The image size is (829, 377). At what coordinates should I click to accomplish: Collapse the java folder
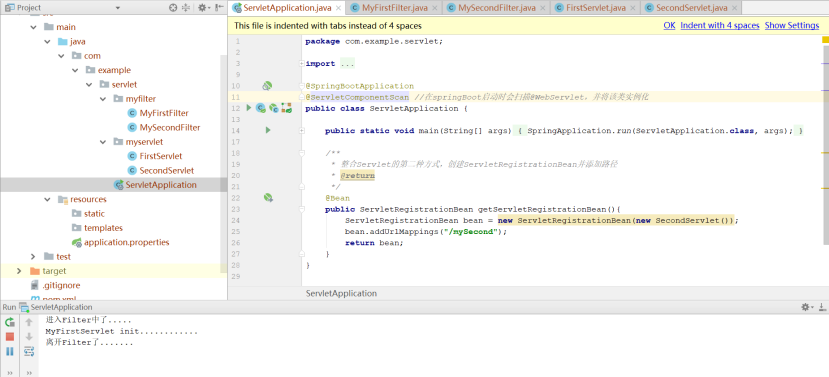[x=48, y=41]
